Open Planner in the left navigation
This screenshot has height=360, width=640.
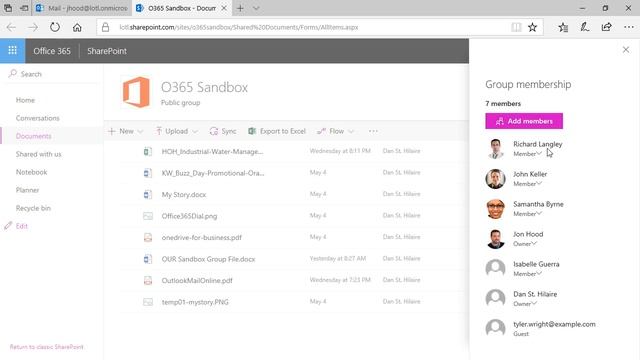[27, 190]
